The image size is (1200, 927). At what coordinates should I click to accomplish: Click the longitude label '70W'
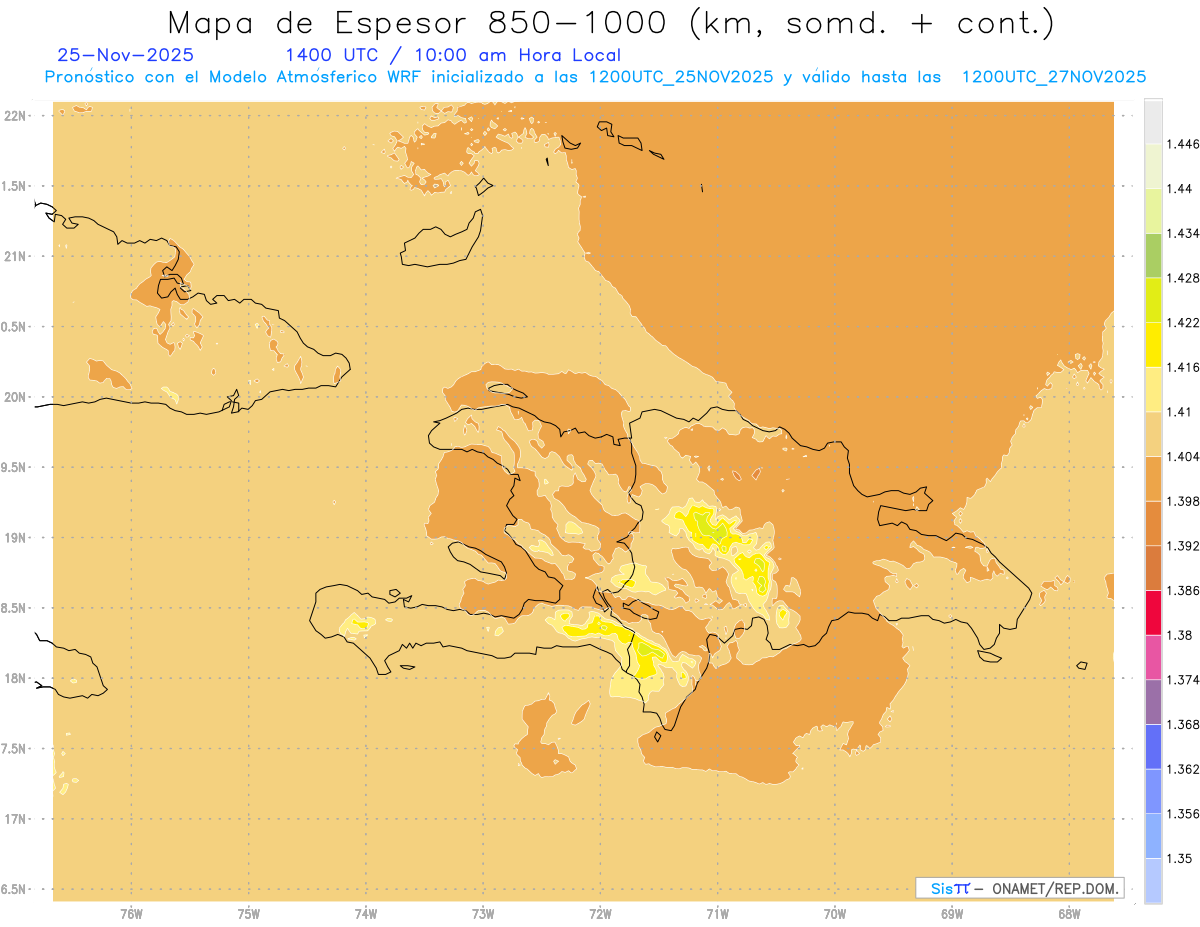[835, 913]
